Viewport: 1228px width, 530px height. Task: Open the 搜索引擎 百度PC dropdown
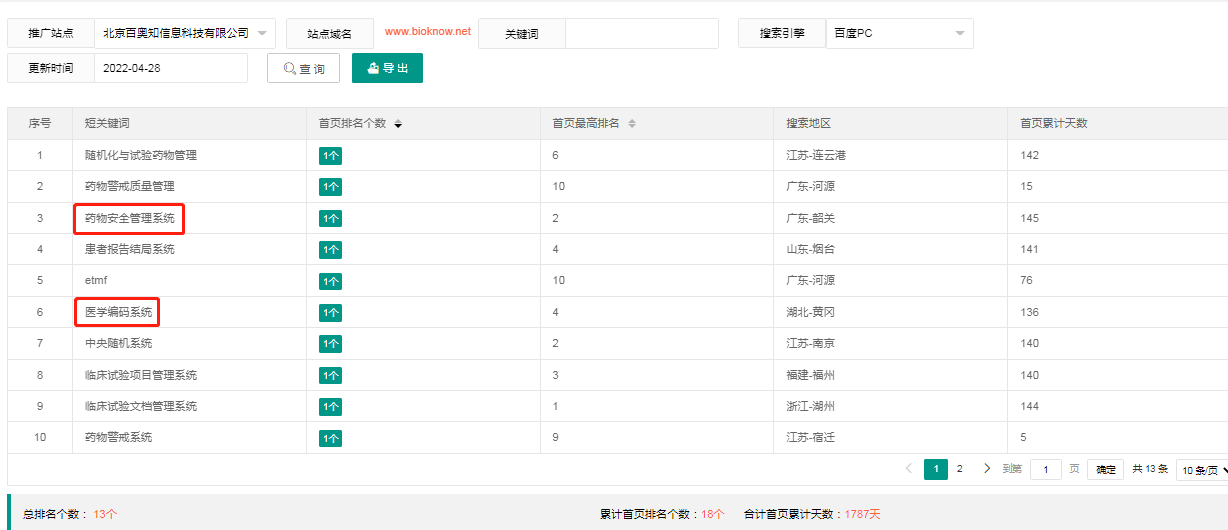(x=899, y=33)
